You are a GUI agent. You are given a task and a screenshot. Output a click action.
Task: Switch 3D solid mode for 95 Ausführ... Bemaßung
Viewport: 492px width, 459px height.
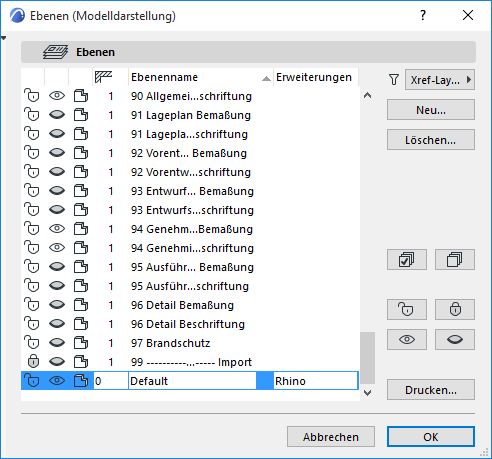point(81,267)
